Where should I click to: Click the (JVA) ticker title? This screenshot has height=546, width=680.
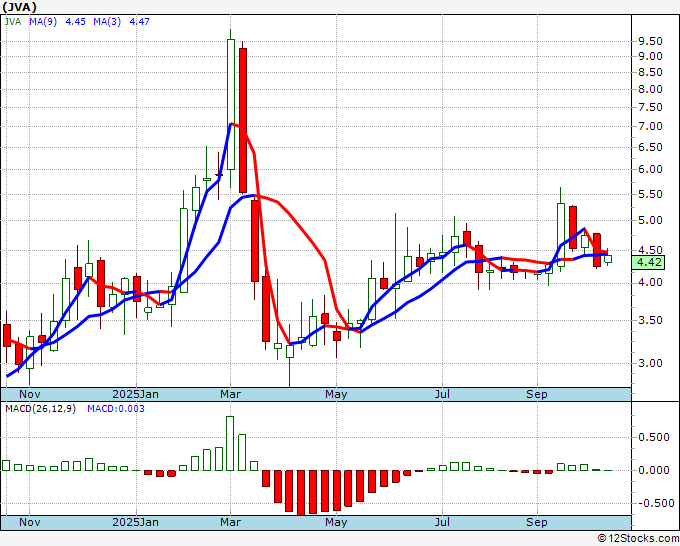point(21,5)
